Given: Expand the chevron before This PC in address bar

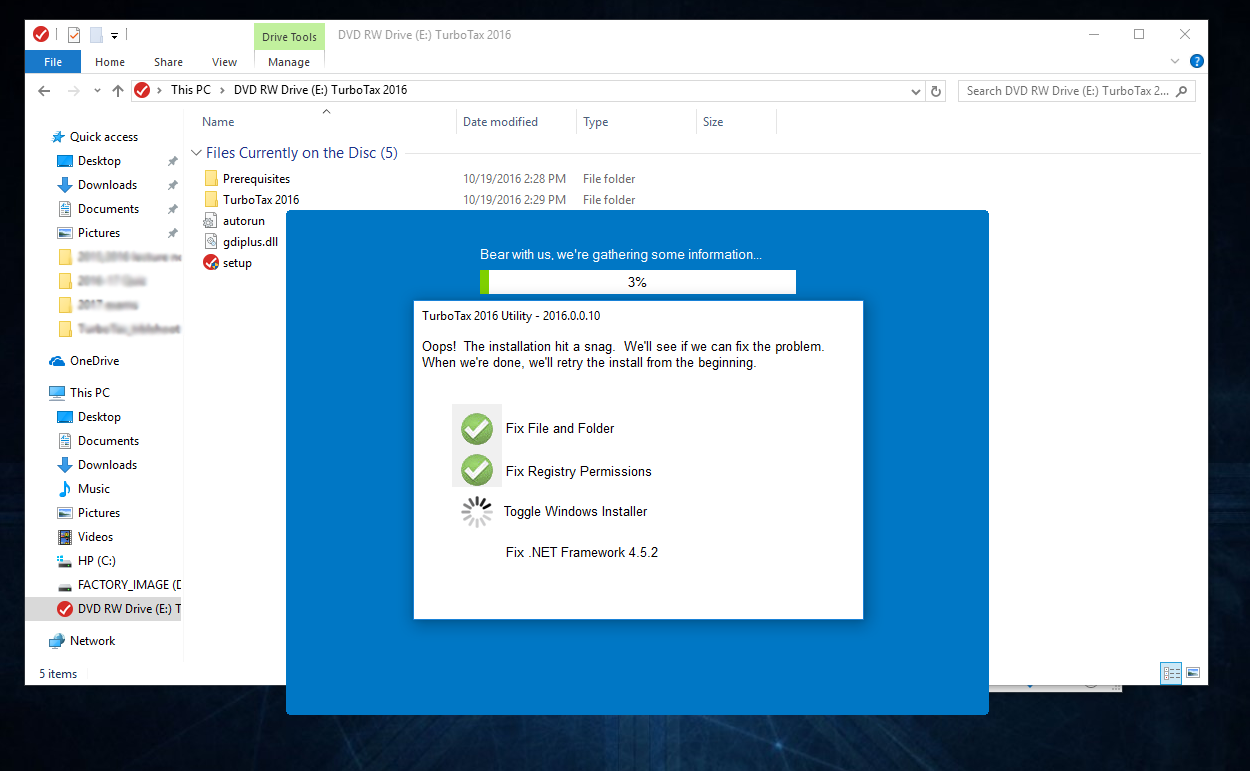Looking at the screenshot, I should 160,90.
